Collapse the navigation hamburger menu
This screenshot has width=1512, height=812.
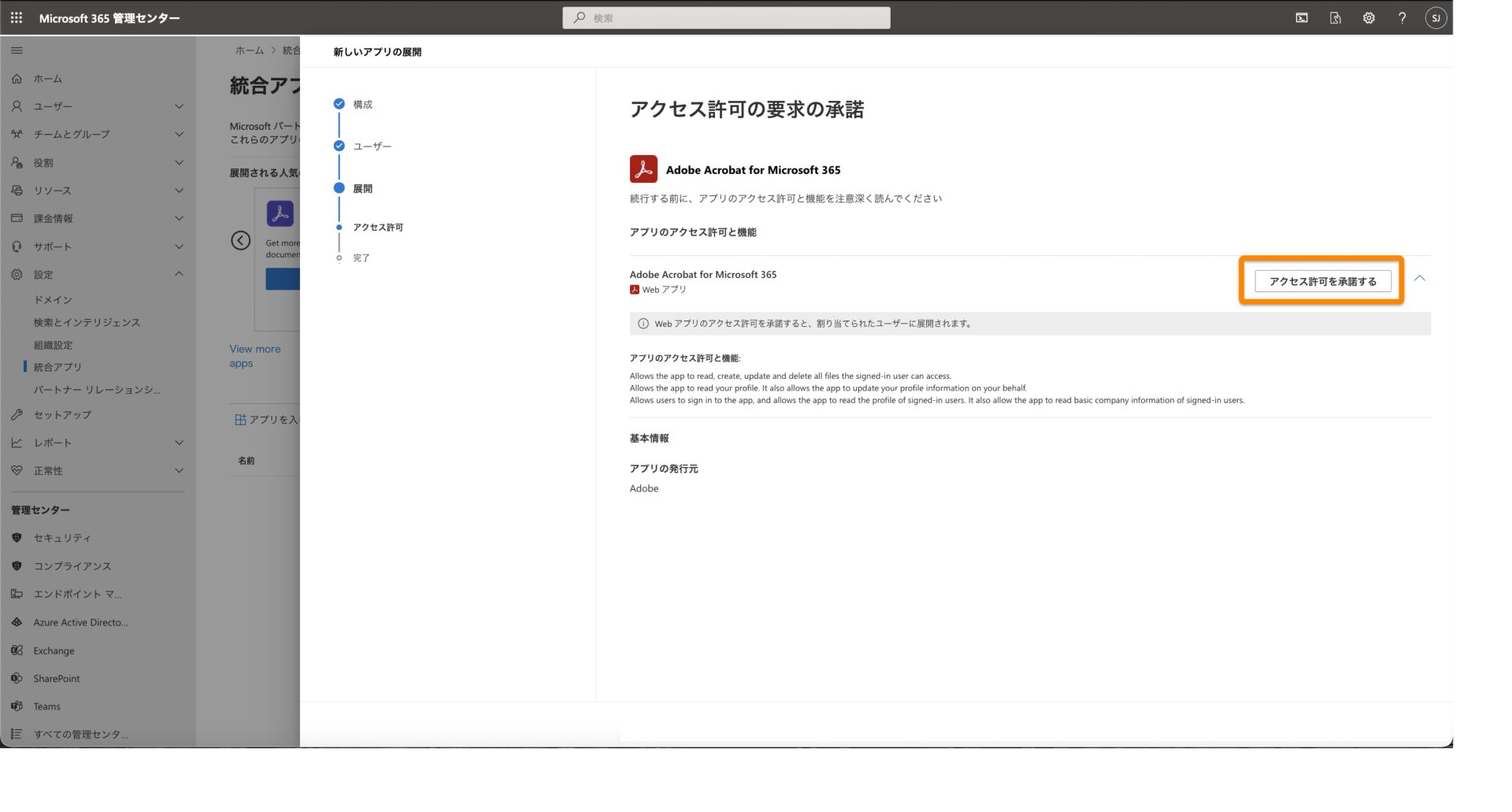(x=17, y=50)
